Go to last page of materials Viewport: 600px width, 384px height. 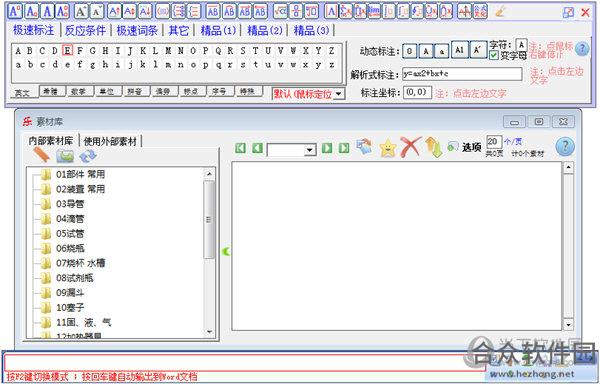344,148
